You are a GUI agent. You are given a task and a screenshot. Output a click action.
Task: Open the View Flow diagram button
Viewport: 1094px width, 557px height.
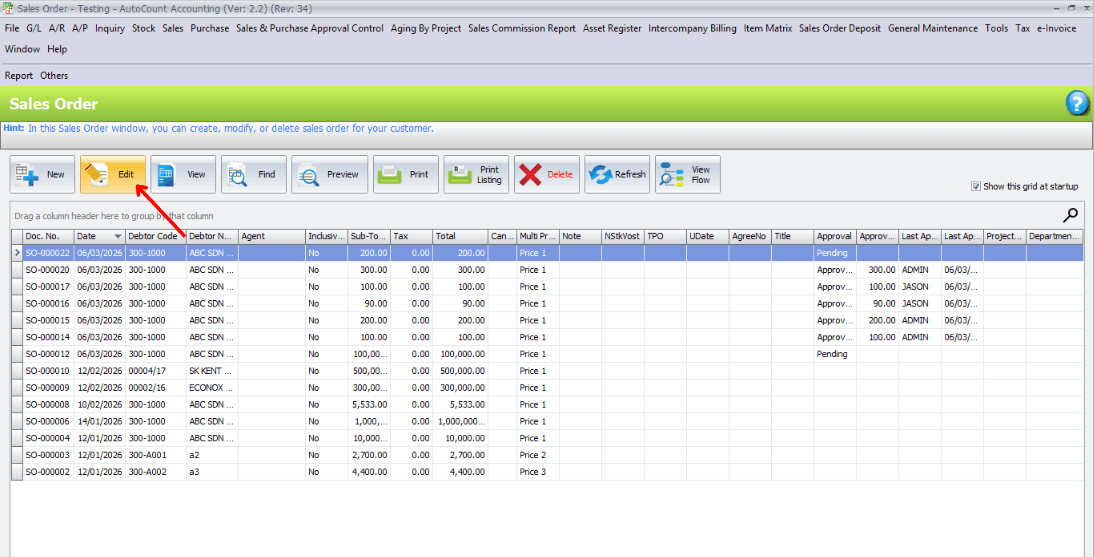[688, 174]
